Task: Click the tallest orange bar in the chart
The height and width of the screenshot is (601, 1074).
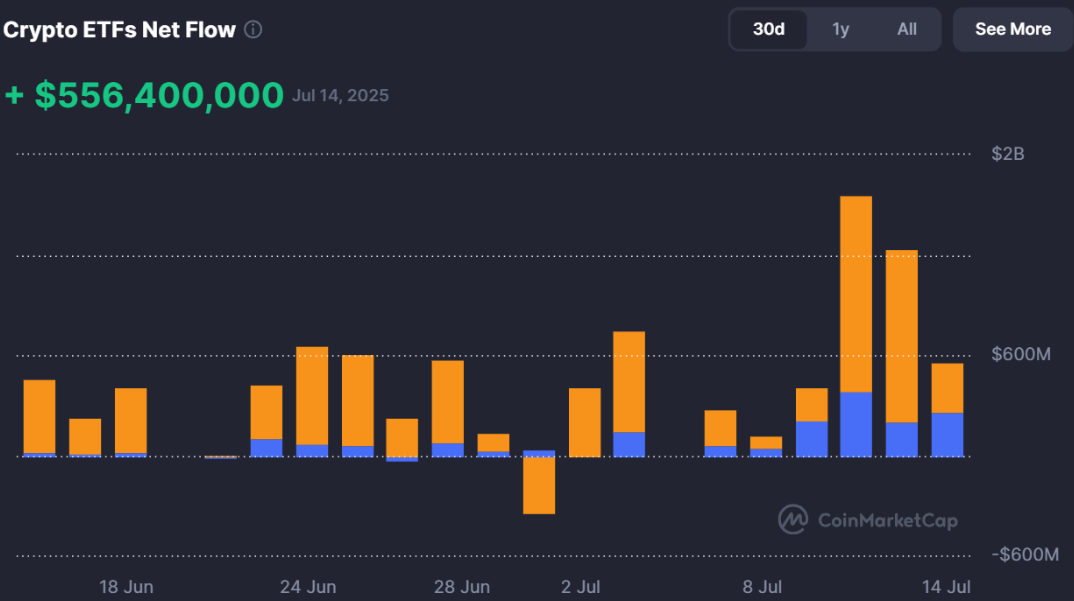Action: pos(856,292)
